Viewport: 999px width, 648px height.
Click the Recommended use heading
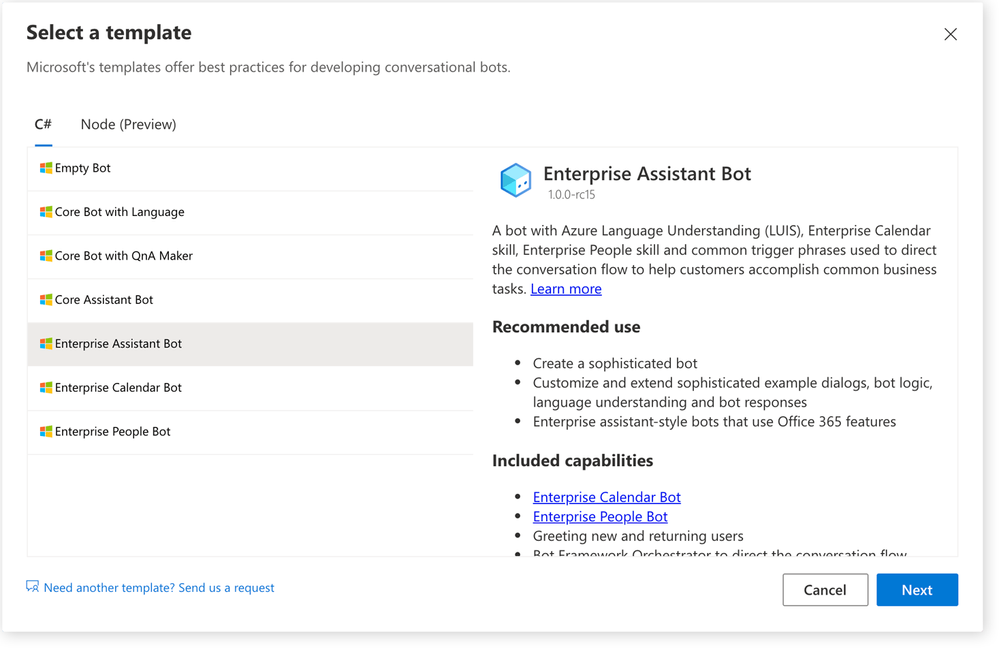[x=566, y=327]
